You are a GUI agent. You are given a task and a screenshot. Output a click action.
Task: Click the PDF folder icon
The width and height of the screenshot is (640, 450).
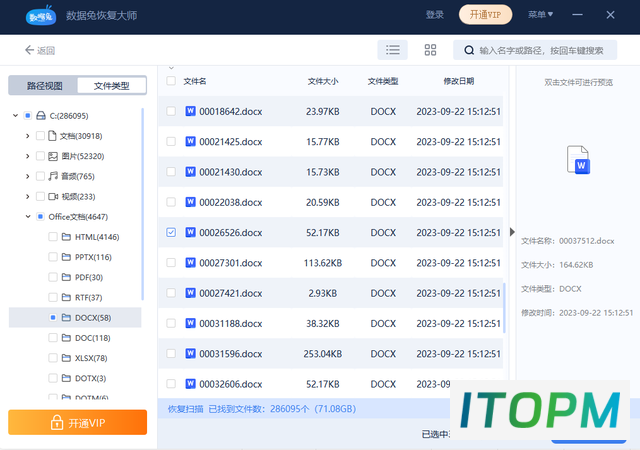coord(66,277)
